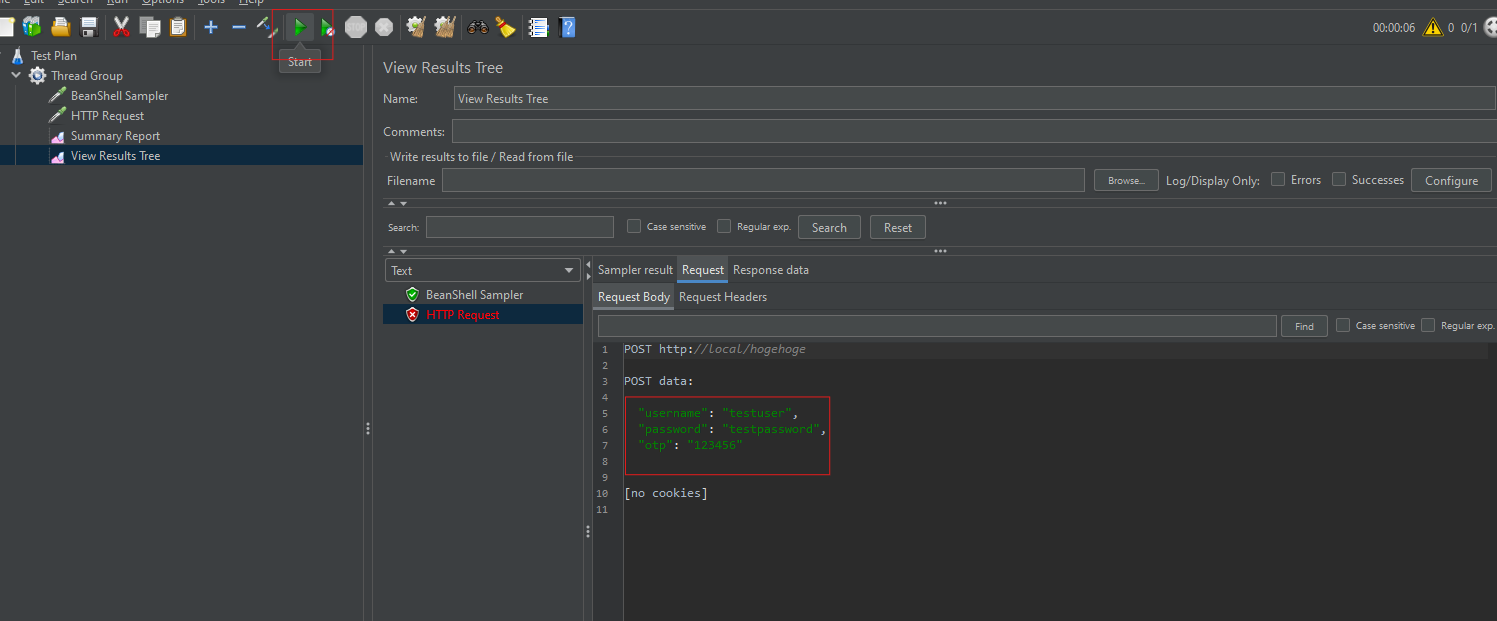Expand all nodes with the blue plus icon
The height and width of the screenshot is (621, 1497).
point(211,27)
